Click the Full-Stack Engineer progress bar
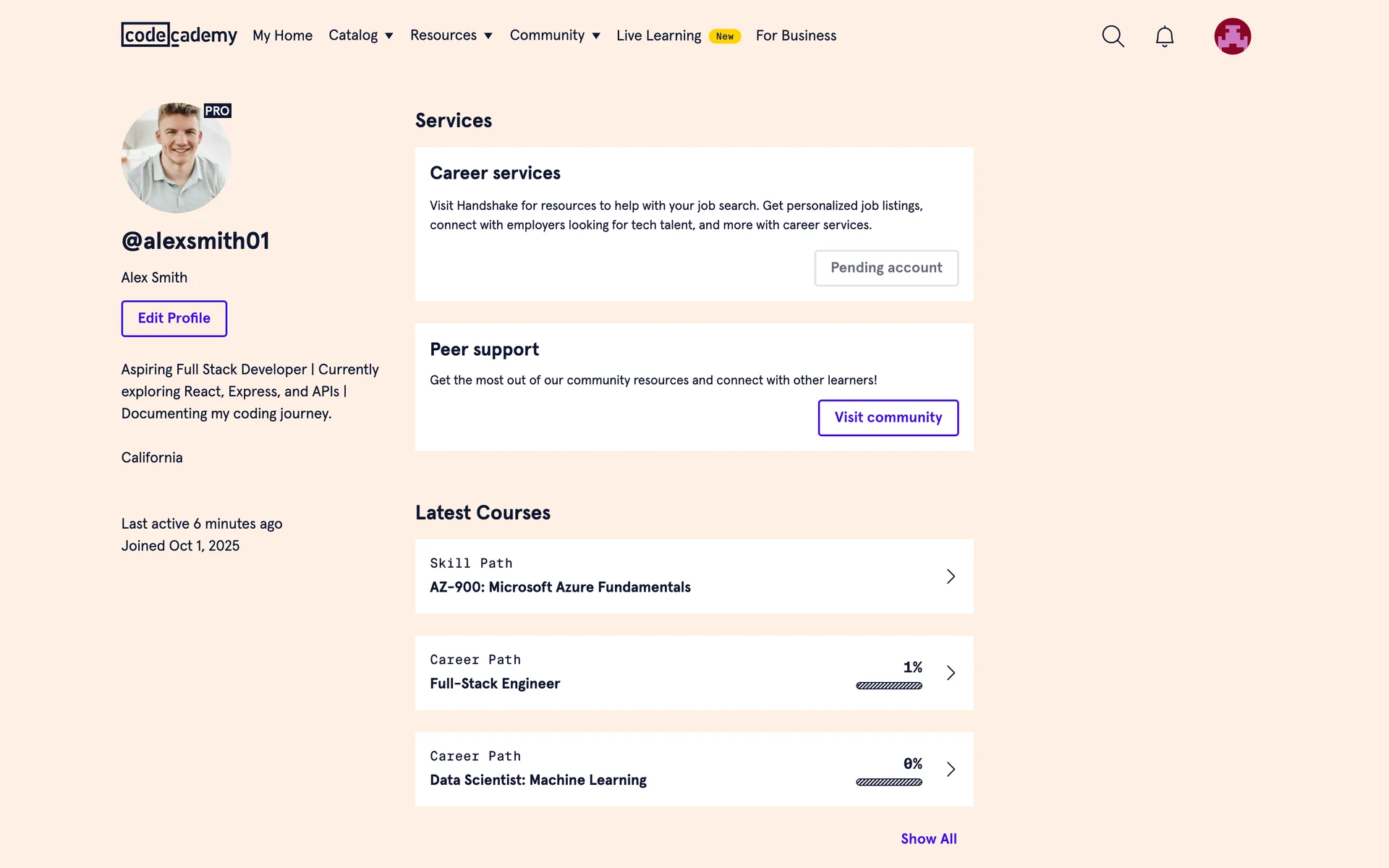1389x868 pixels. (888, 686)
